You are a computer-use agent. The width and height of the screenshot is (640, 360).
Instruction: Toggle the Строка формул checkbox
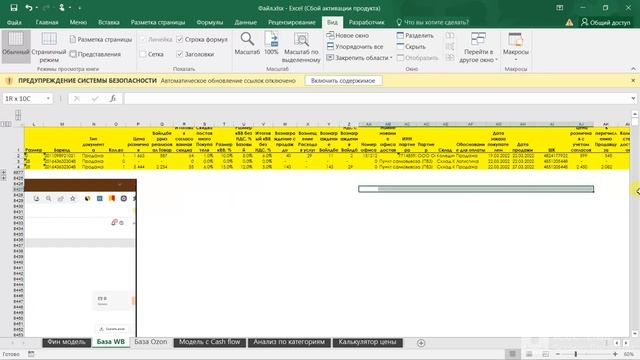point(180,40)
